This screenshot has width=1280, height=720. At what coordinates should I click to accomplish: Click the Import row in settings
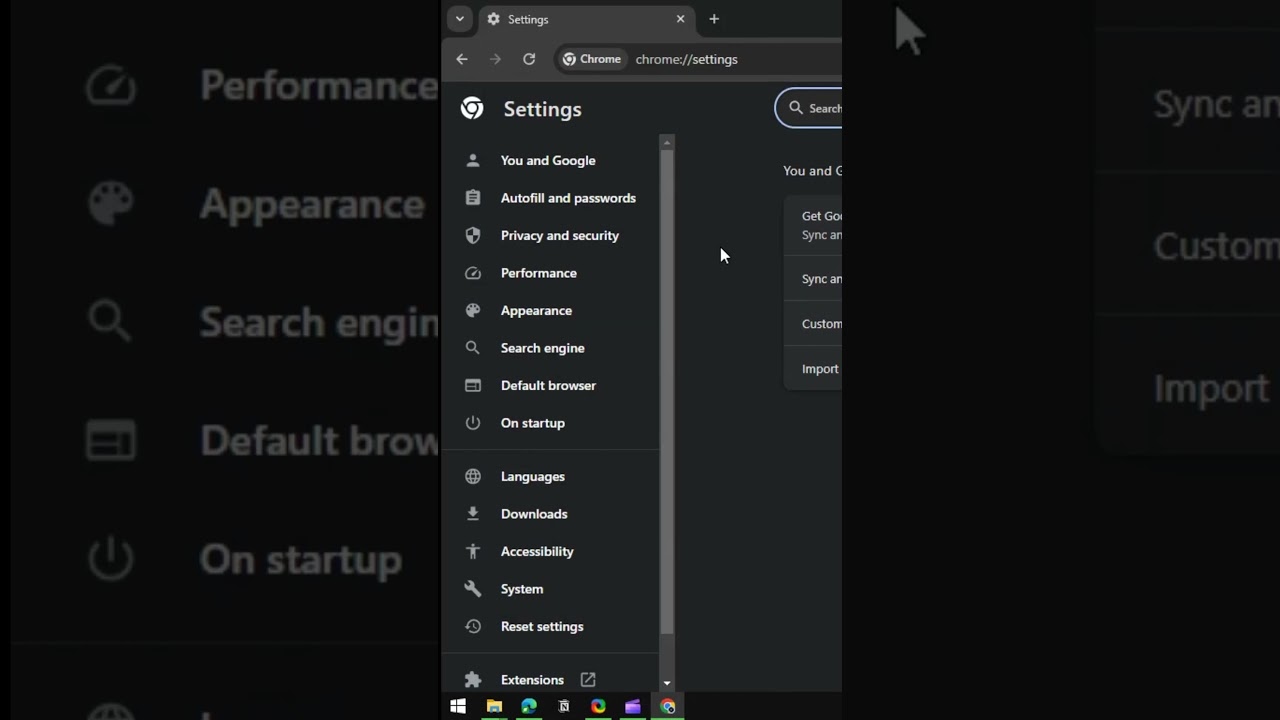[x=813, y=369]
